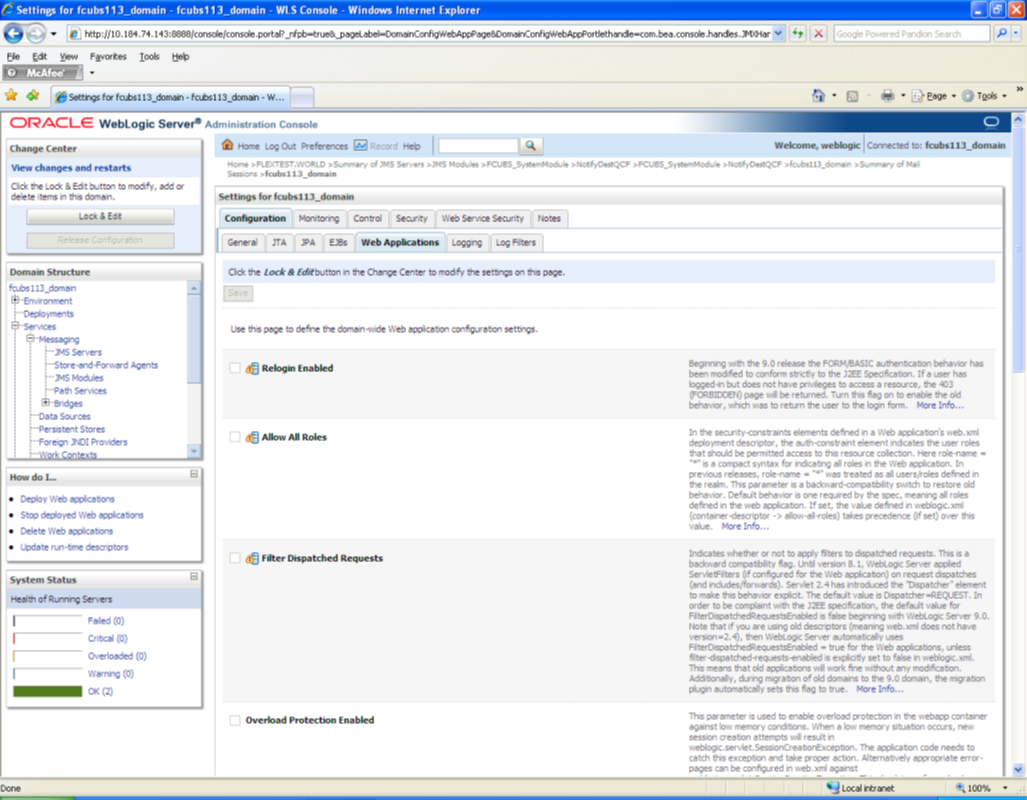Click the Local intranet zone icon
This screenshot has height=800, width=1027.
832,788
